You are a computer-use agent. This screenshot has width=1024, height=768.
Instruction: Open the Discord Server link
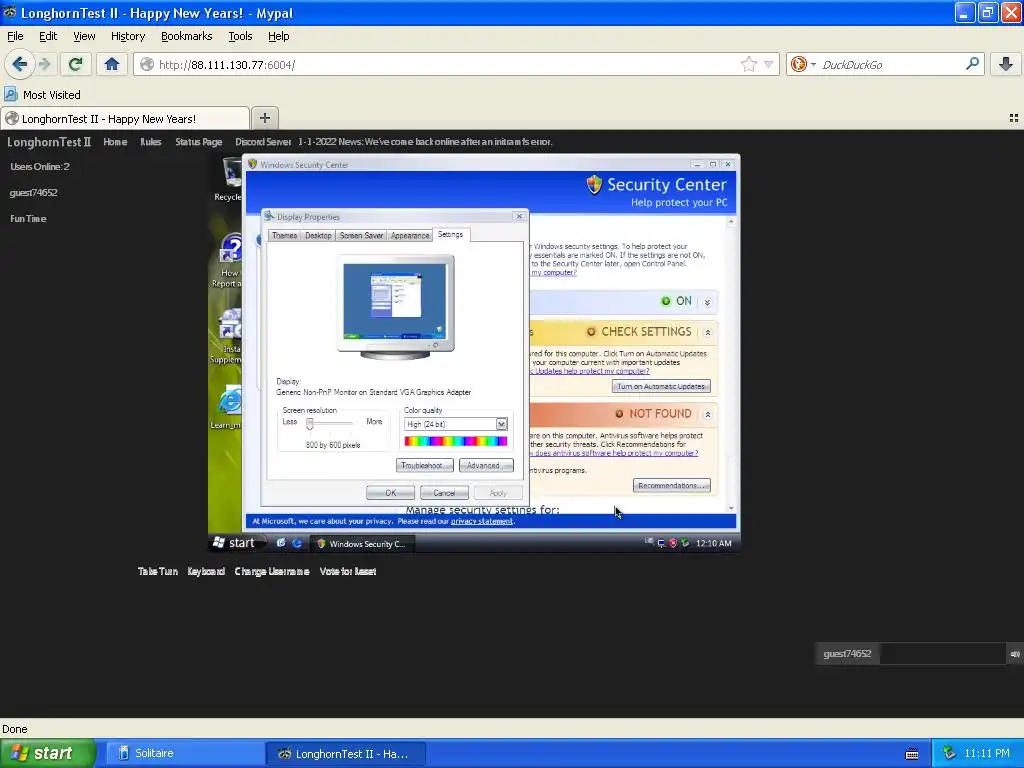point(263,142)
